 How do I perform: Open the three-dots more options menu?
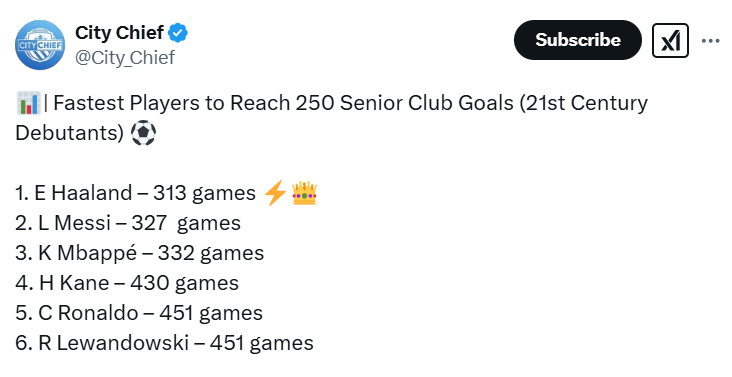[711, 41]
